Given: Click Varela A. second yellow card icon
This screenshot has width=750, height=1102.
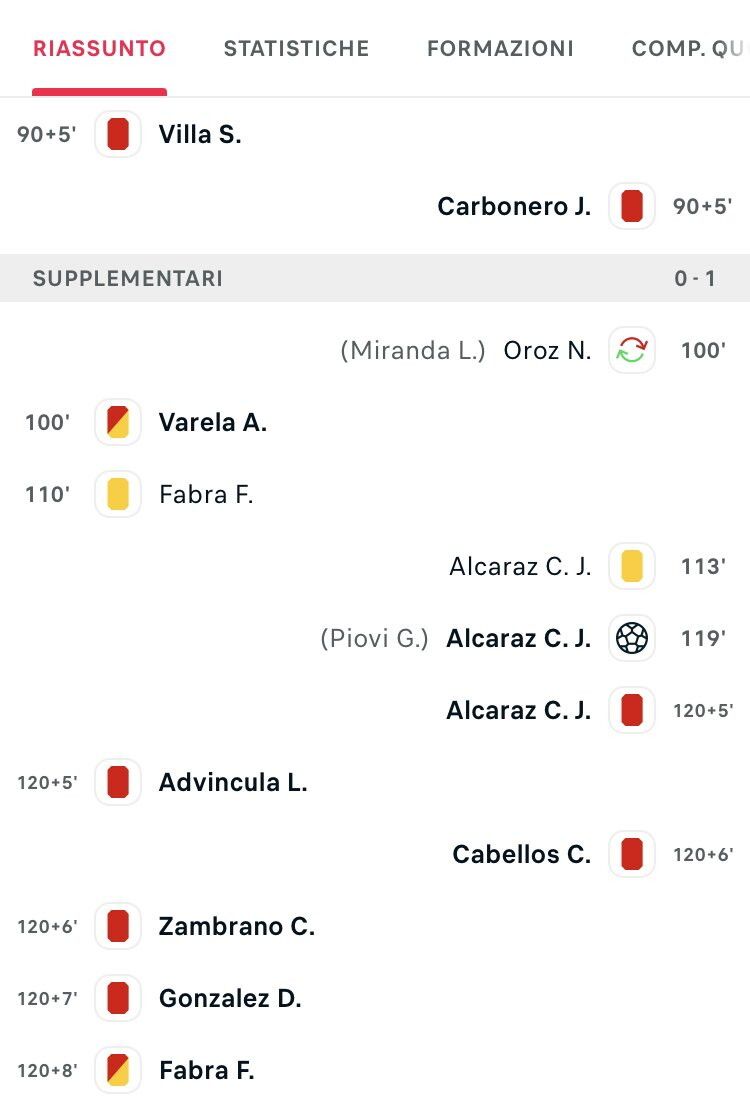Looking at the screenshot, I should click(118, 422).
